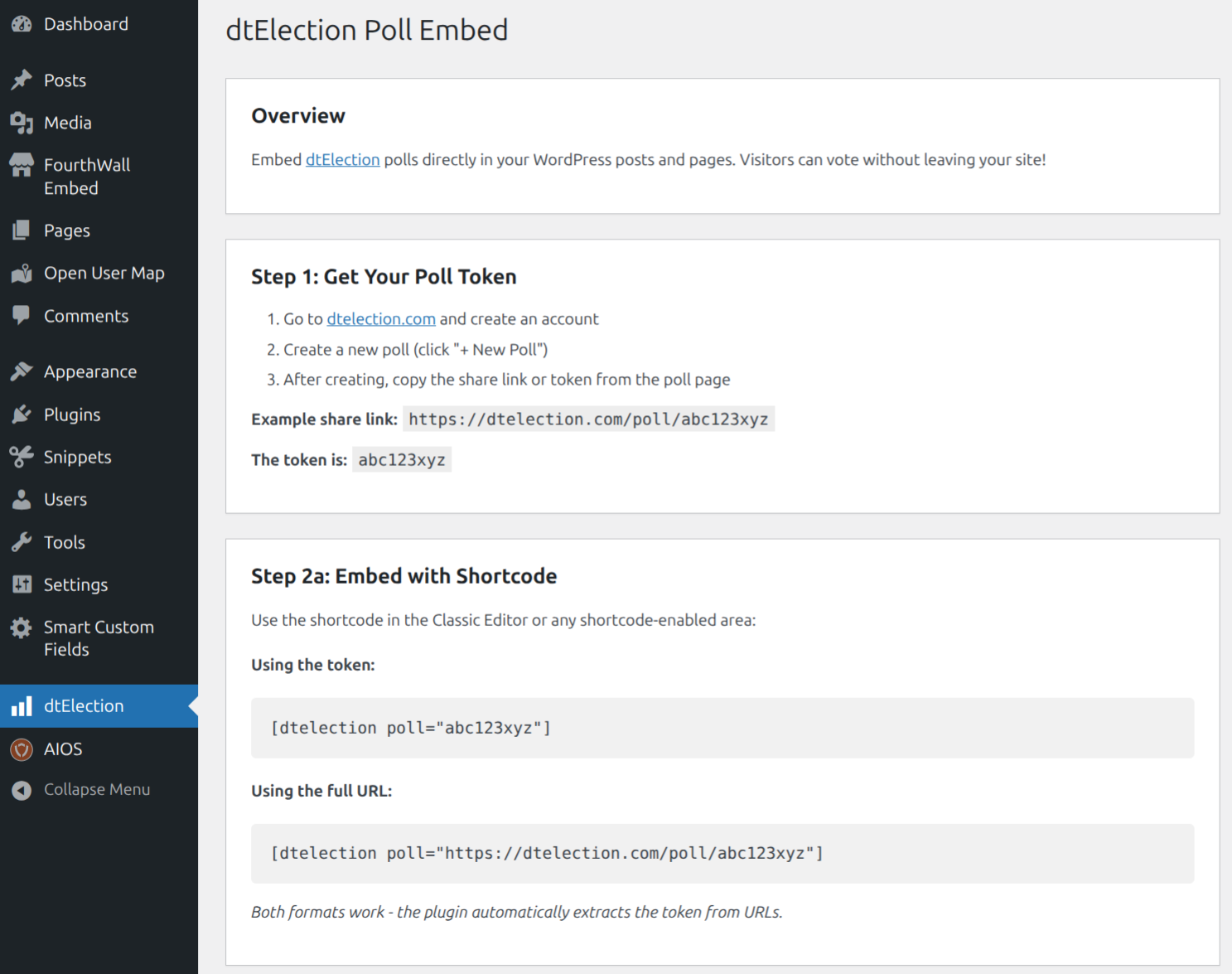1232x974 pixels.
Task: Open the Smart Custom Fields gear icon
Action: coord(22,628)
